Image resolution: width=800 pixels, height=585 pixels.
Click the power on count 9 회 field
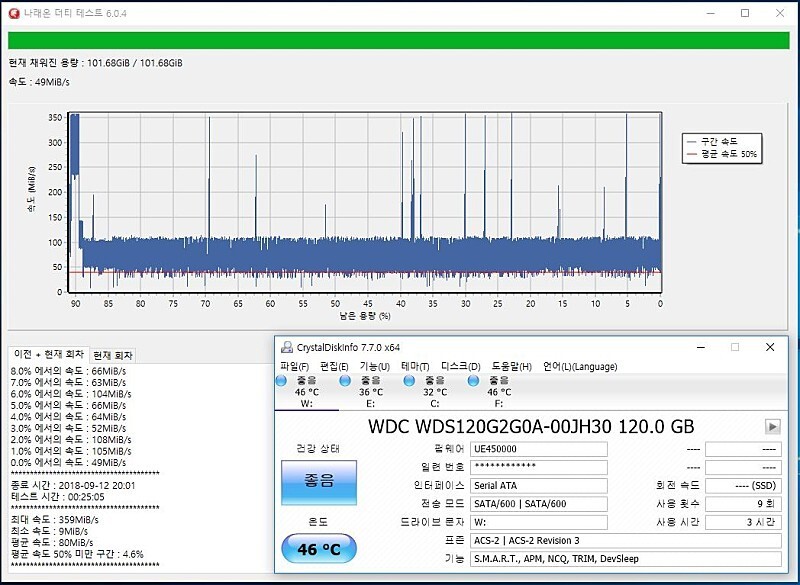point(743,504)
